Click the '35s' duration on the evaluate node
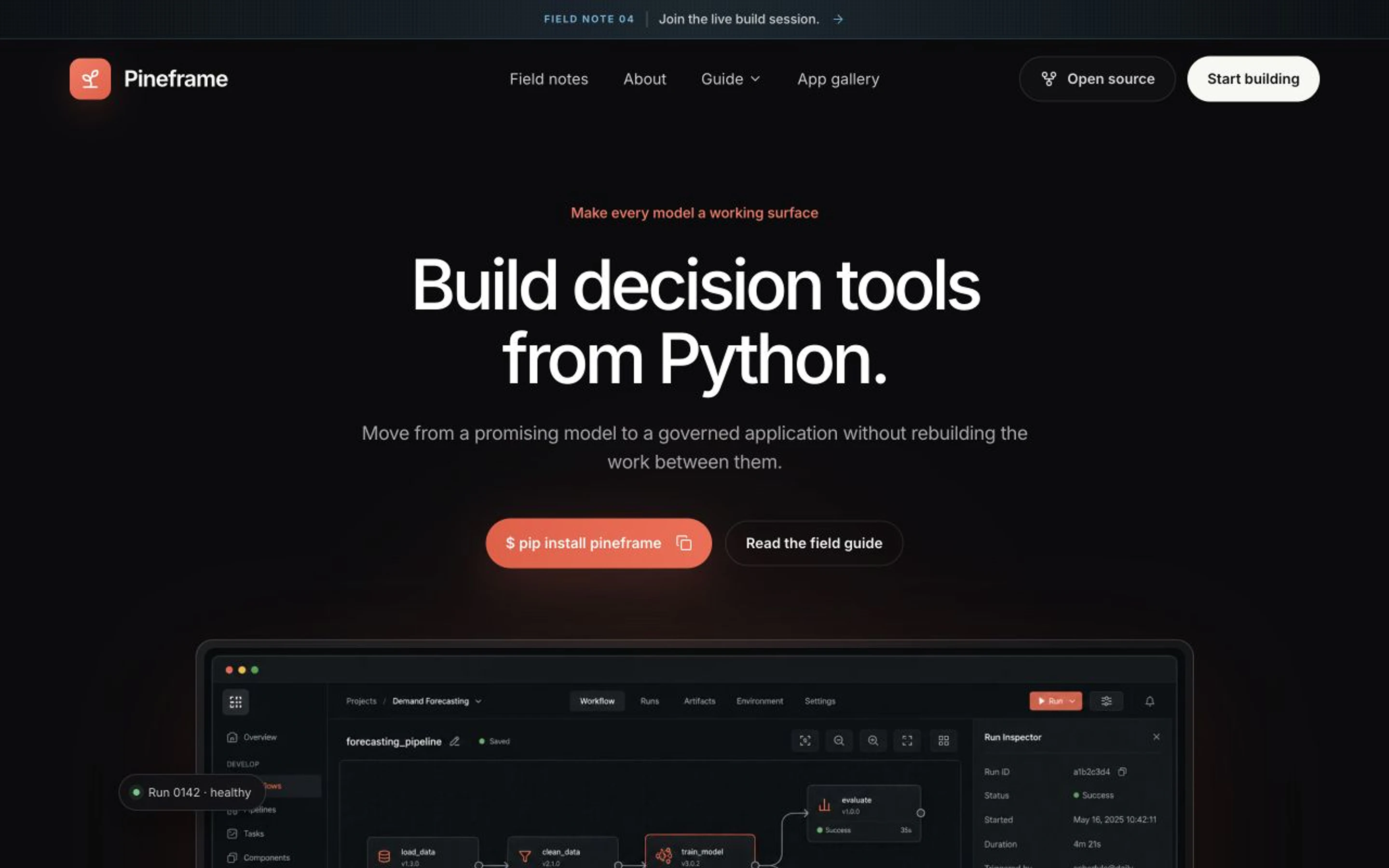This screenshot has width=1389, height=868. point(906,830)
